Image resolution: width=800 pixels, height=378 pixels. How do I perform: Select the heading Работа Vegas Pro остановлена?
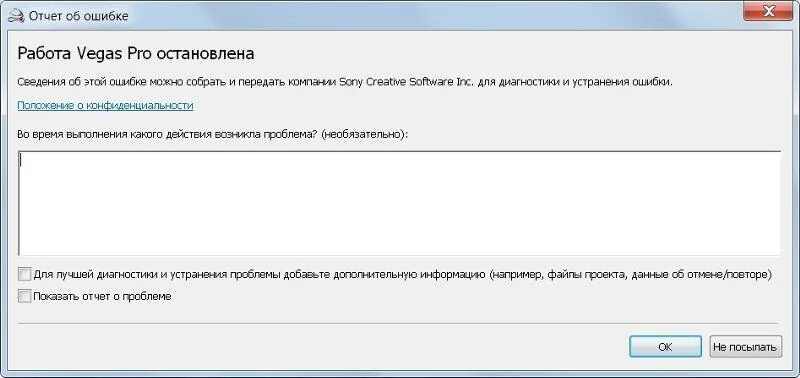tap(136, 54)
